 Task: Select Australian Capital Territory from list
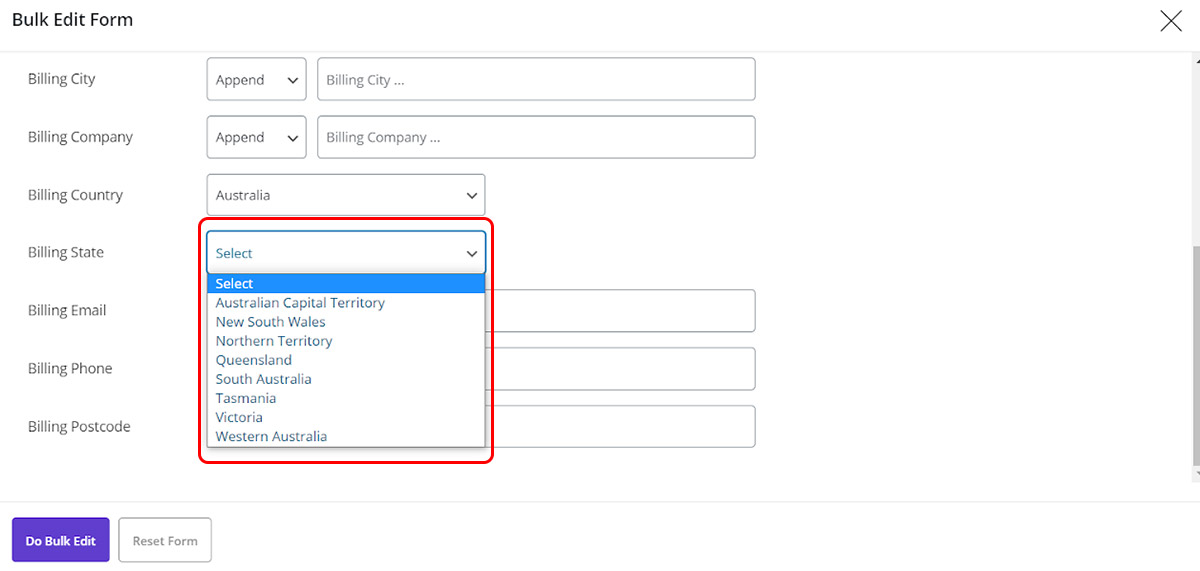tap(300, 303)
